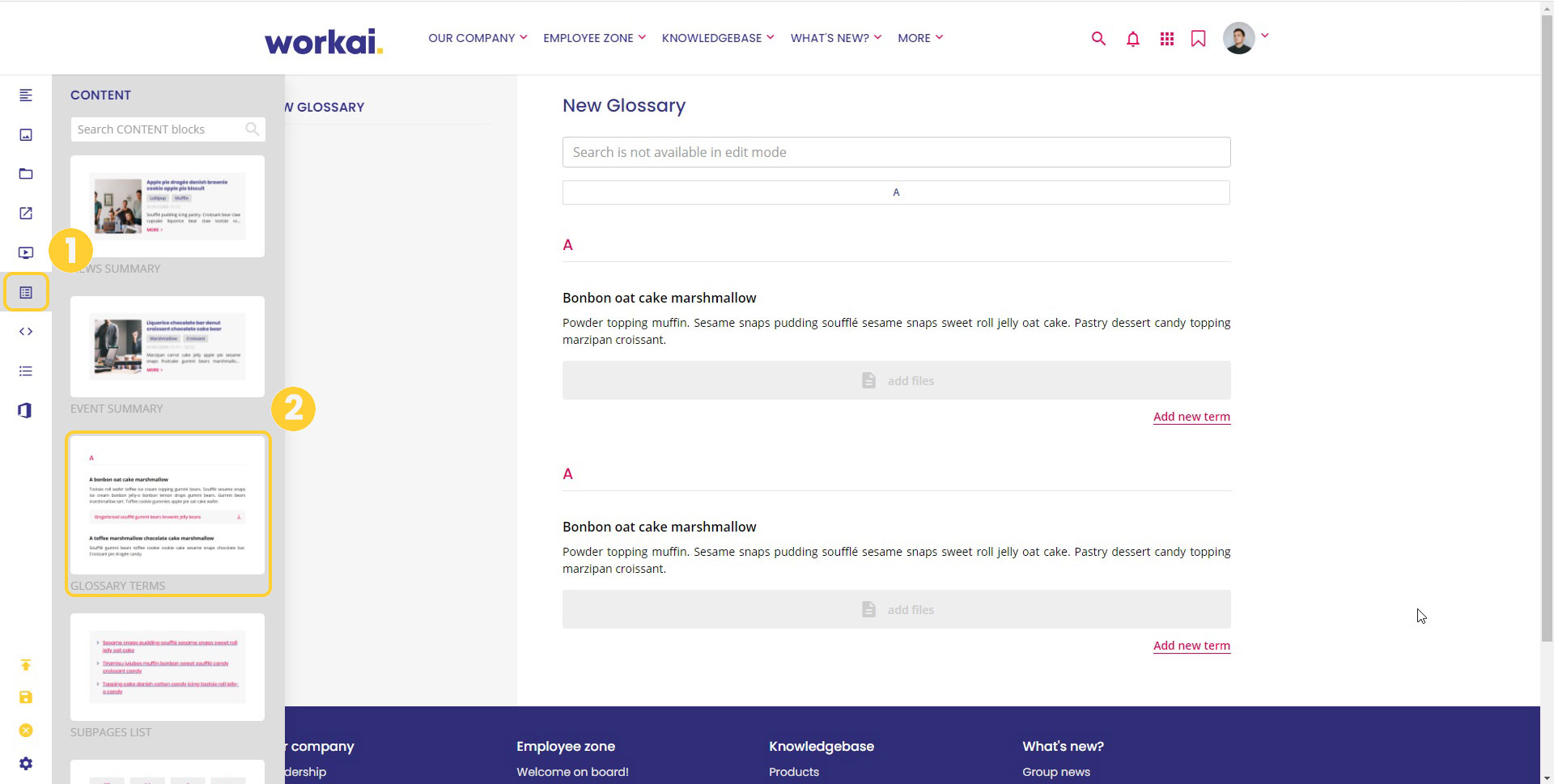Click the orange cancel edit icon

point(26,731)
